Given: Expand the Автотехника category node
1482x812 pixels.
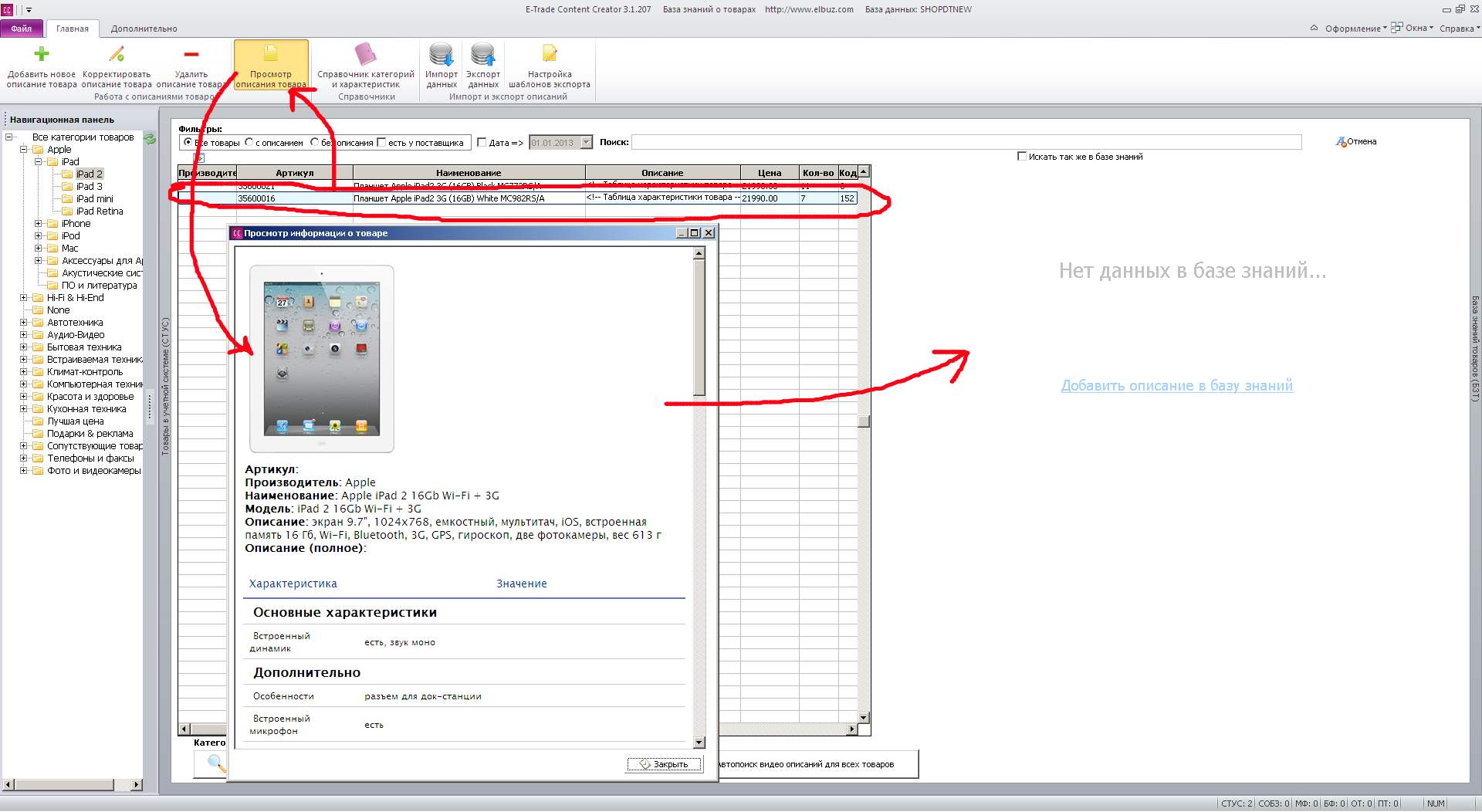Looking at the screenshot, I should point(23,323).
